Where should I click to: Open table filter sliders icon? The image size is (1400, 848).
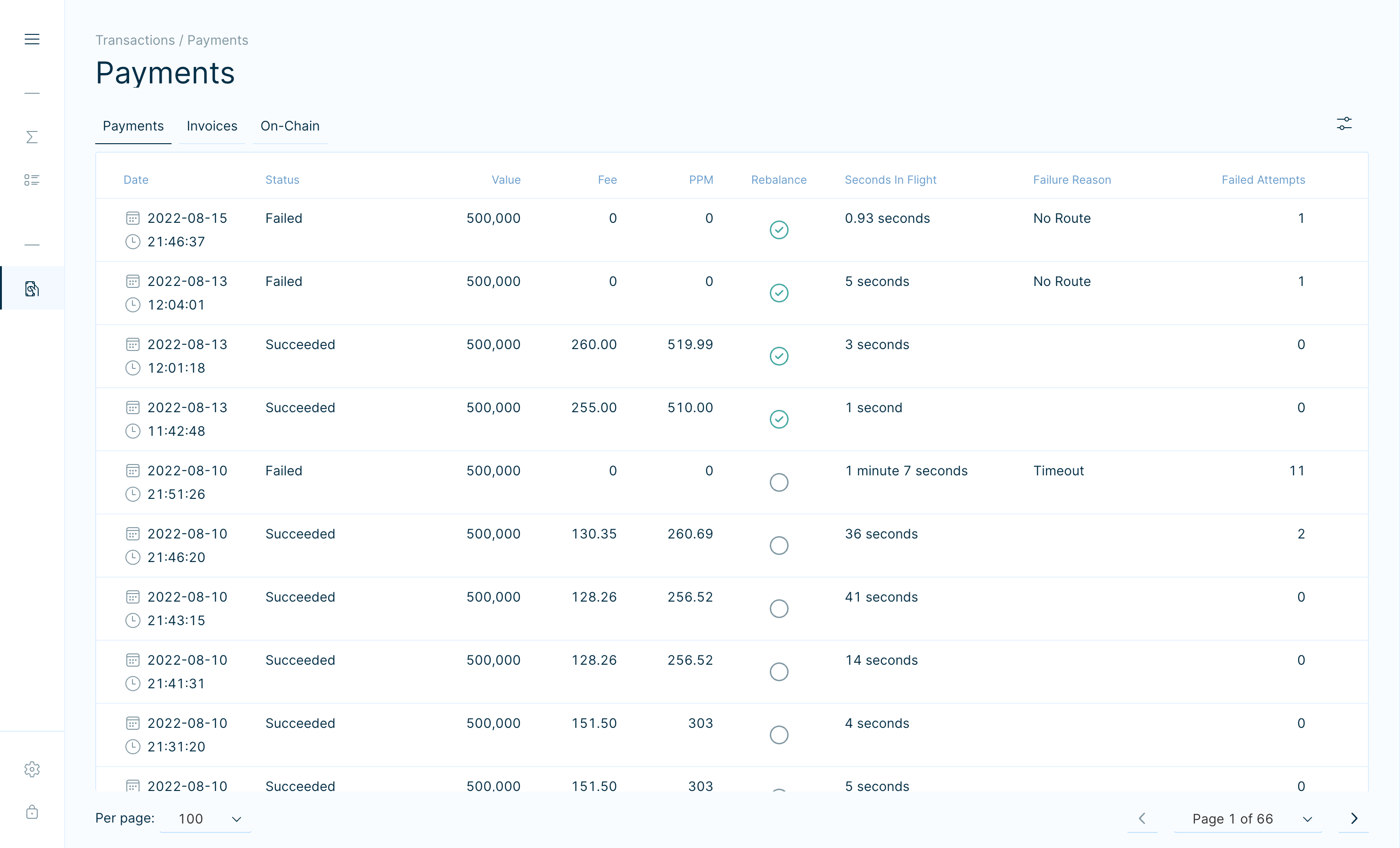click(x=1344, y=123)
